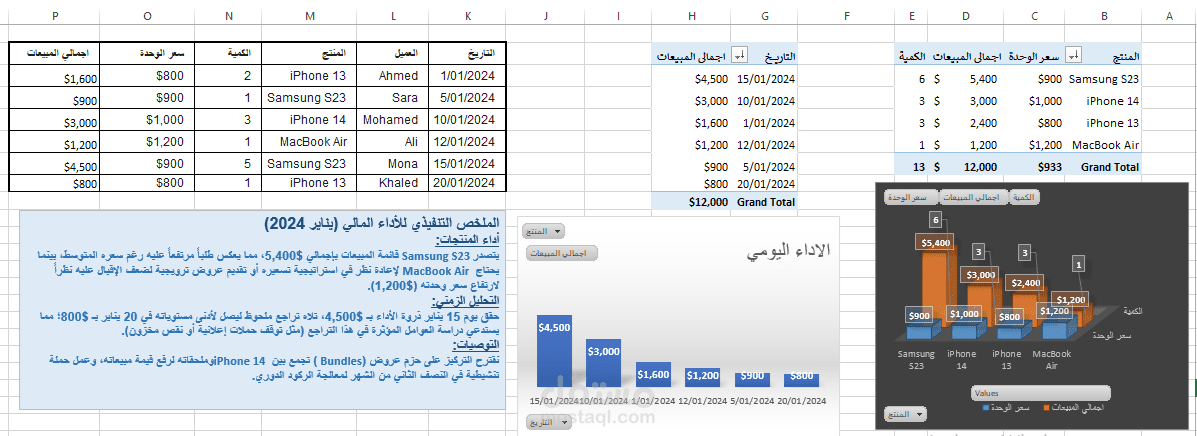1197x436 pixels.
Task: Click التوصيات heading in summary box
Action: pos(474,346)
